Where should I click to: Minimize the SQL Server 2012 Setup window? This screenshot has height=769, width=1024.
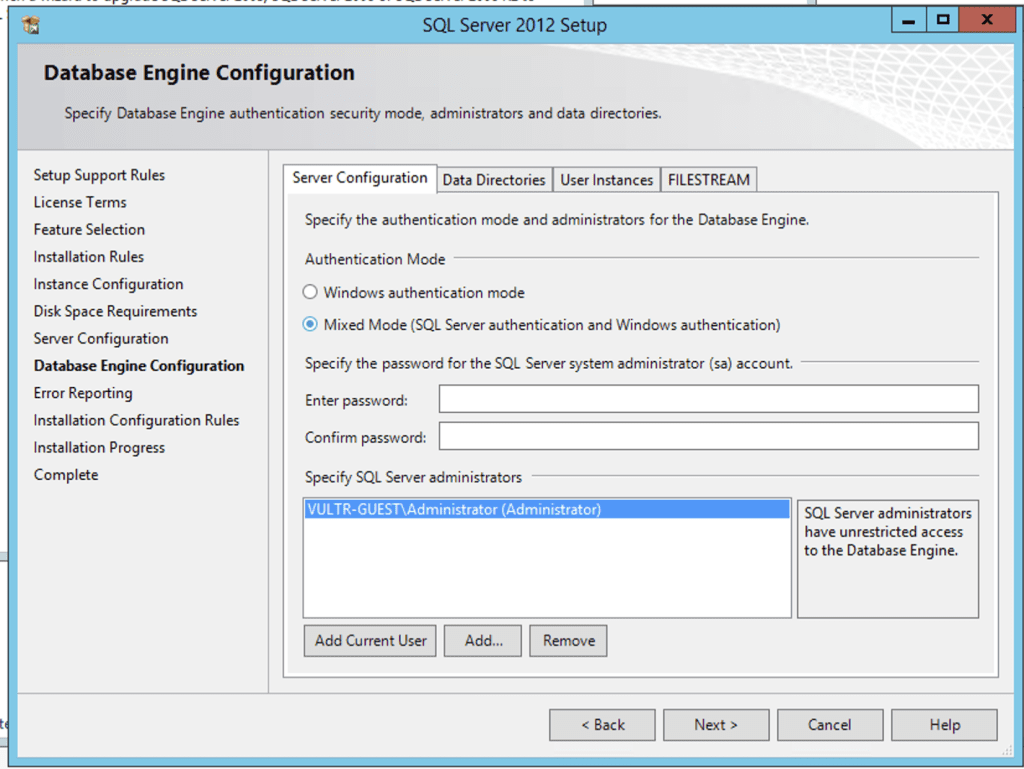908,20
